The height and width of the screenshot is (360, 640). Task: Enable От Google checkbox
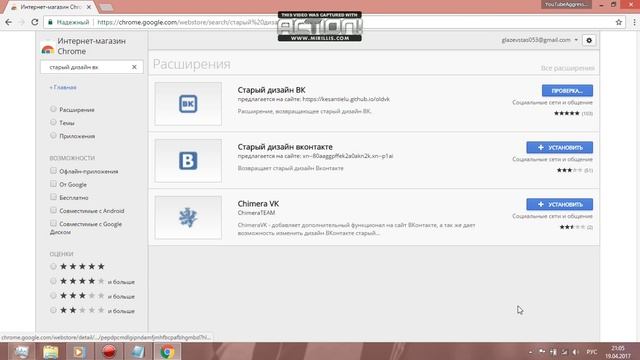coord(53,184)
